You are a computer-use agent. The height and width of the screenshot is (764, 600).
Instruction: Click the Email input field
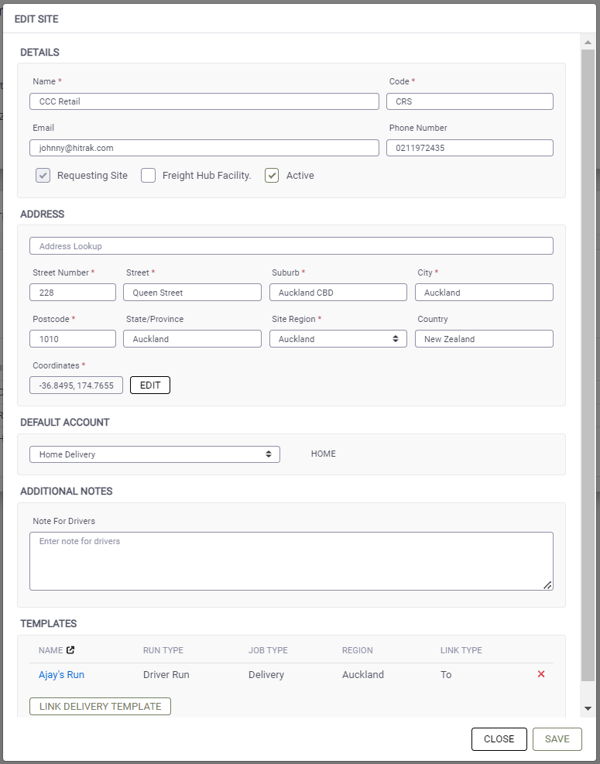click(x=204, y=148)
